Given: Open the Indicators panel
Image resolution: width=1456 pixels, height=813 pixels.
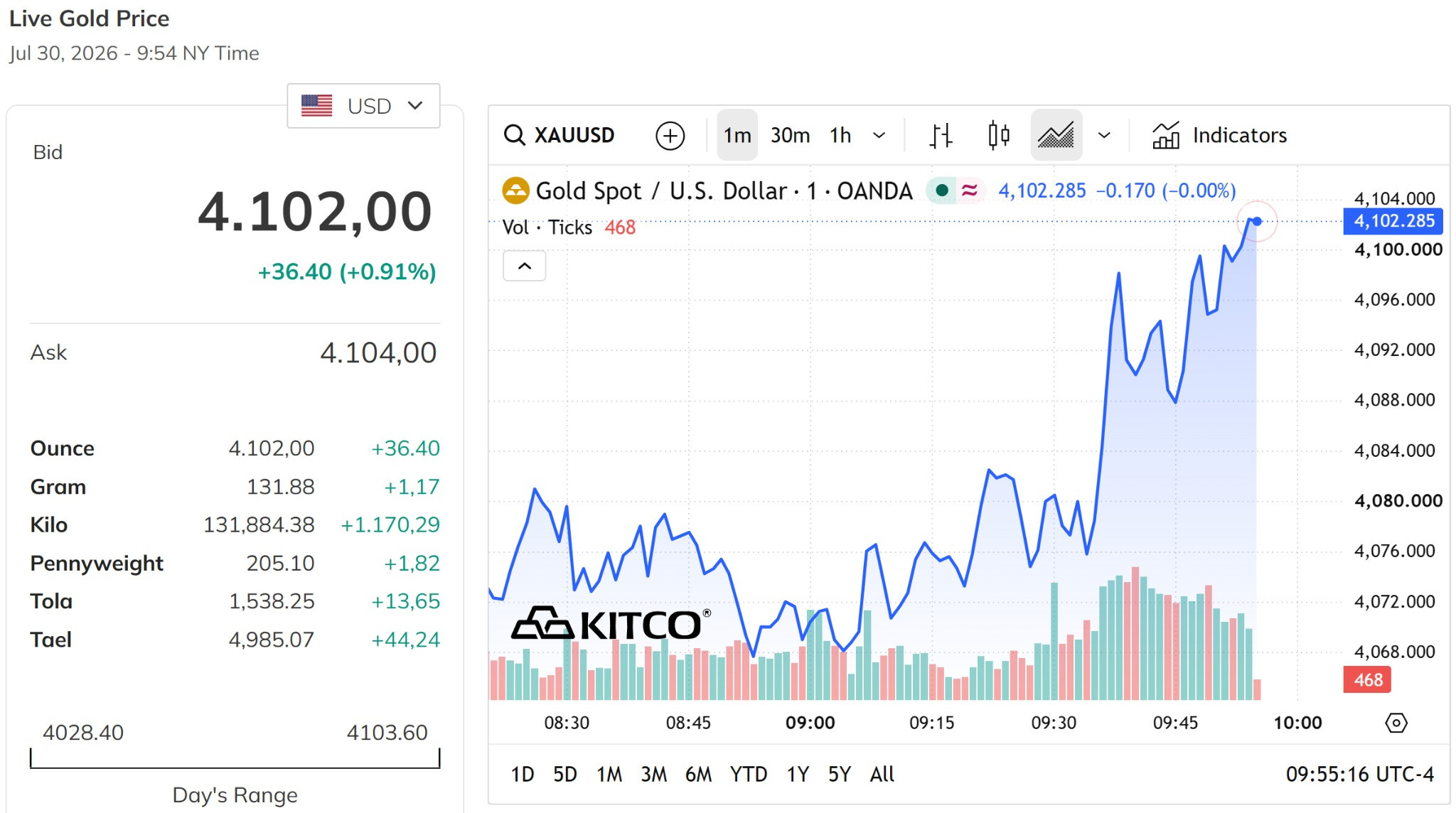Looking at the screenshot, I should [1219, 135].
